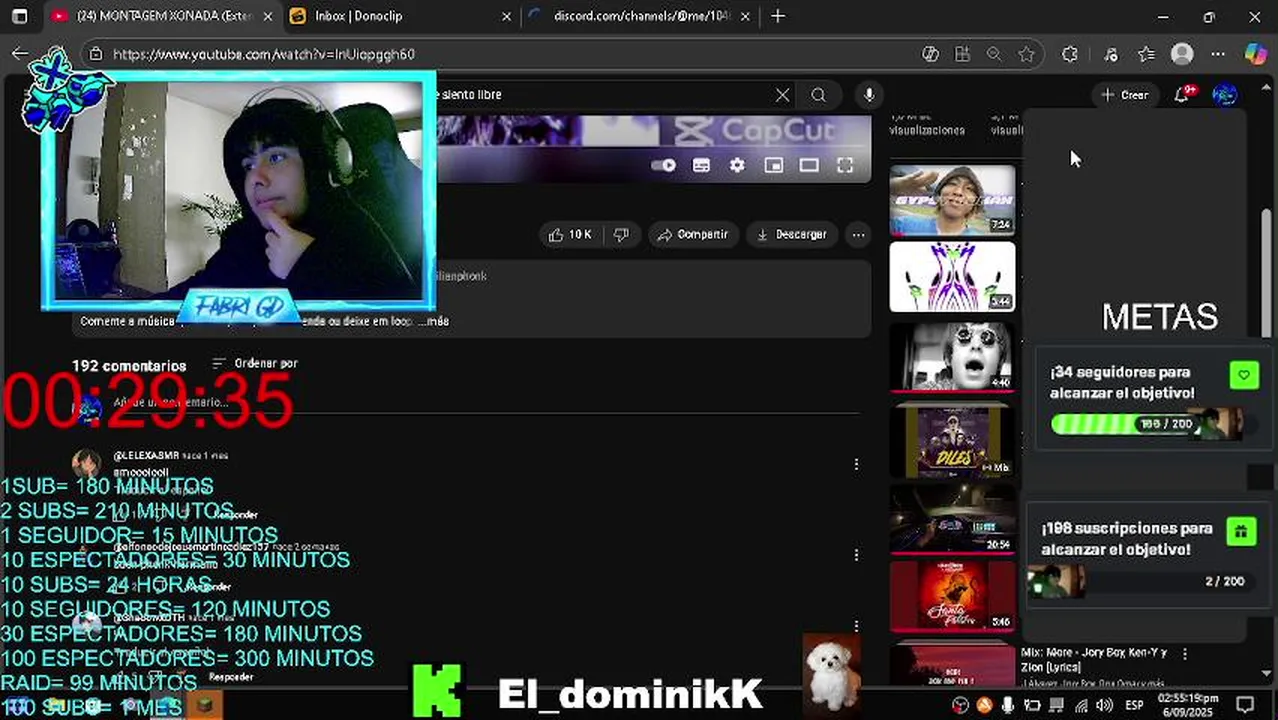Toggle the autoplay switch in player
This screenshot has height=720, width=1278.
(663, 166)
